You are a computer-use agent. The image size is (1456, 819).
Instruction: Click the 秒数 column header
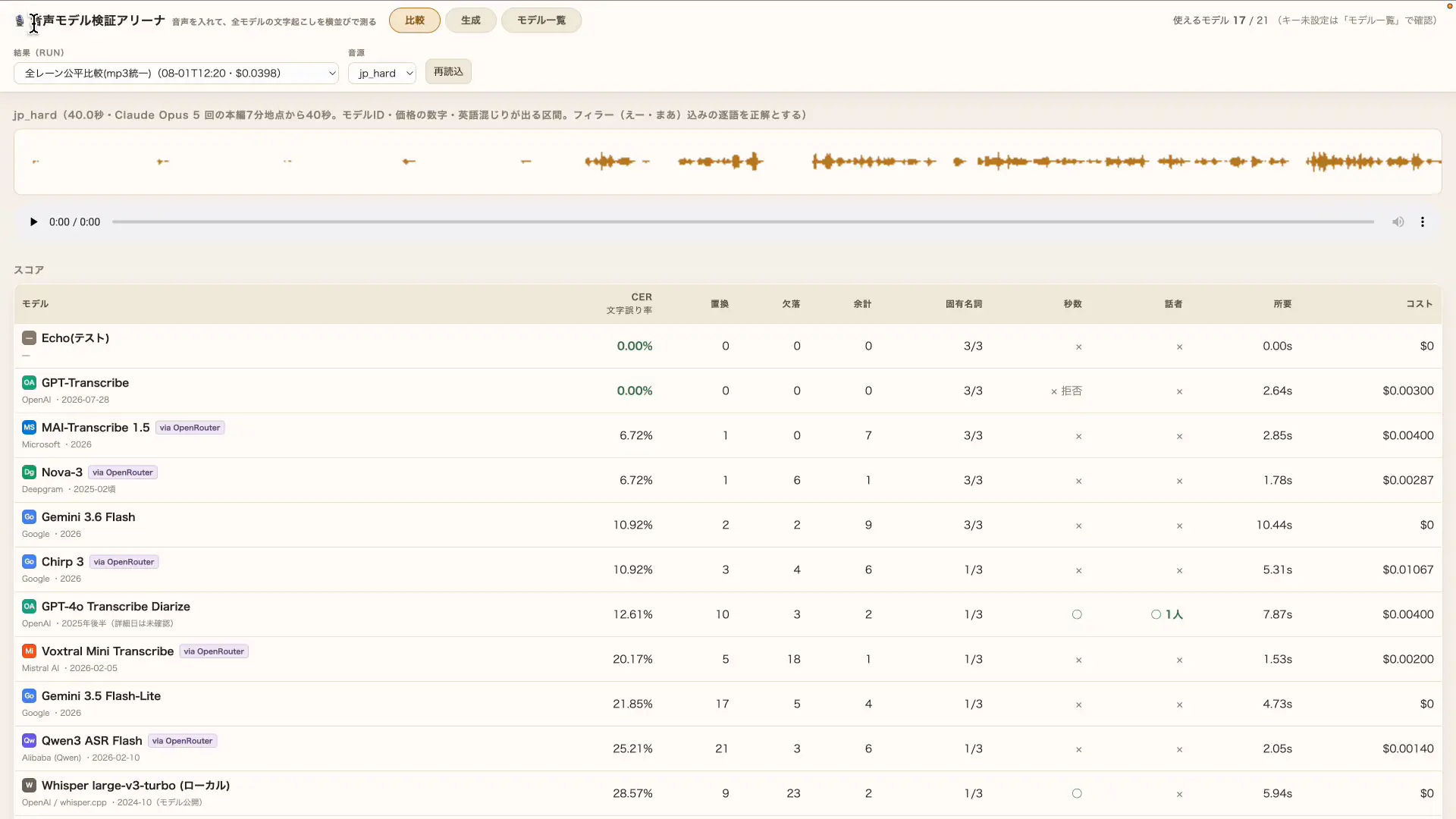tap(1073, 304)
